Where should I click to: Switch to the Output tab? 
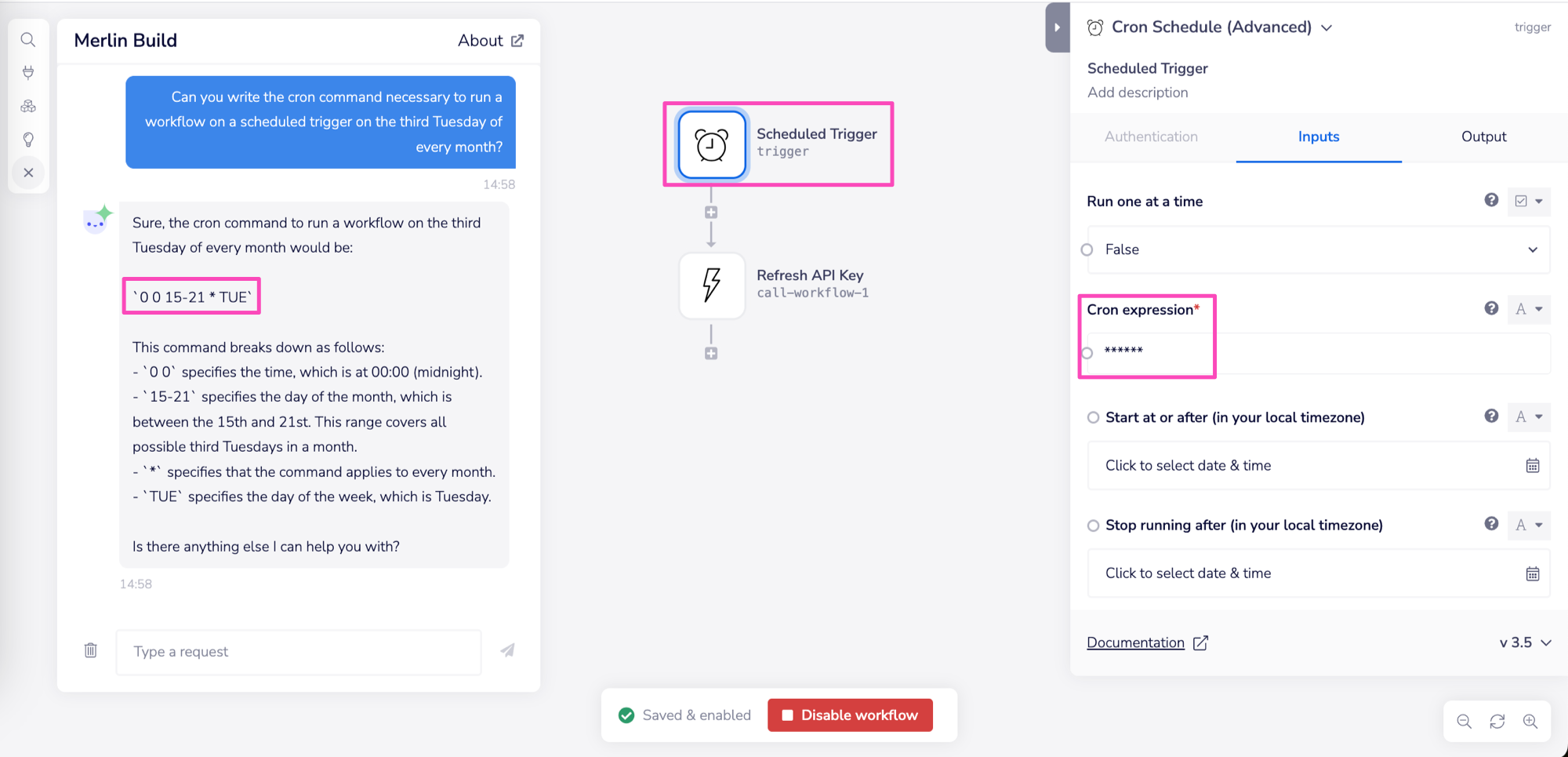pos(1483,136)
